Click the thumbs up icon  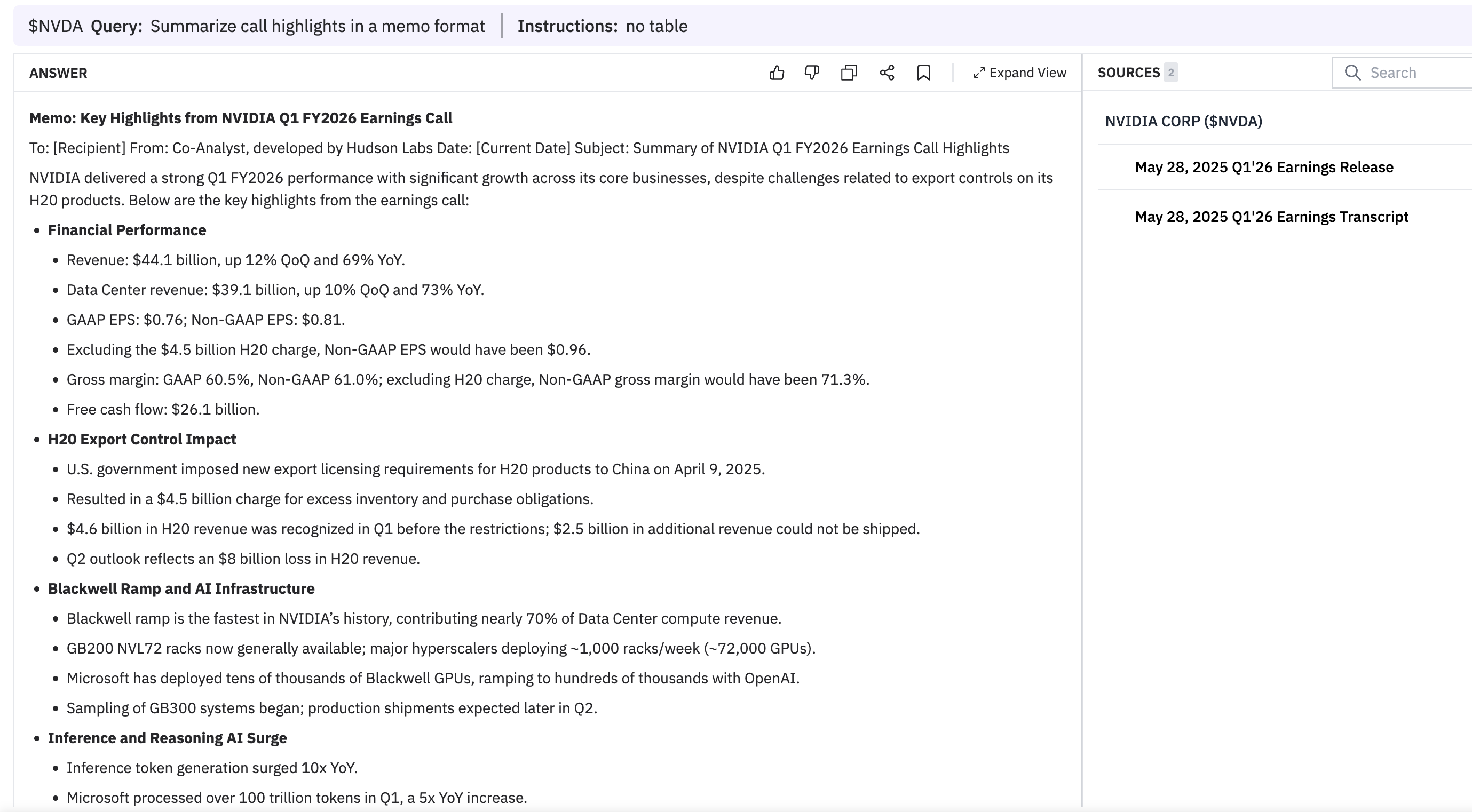point(777,73)
